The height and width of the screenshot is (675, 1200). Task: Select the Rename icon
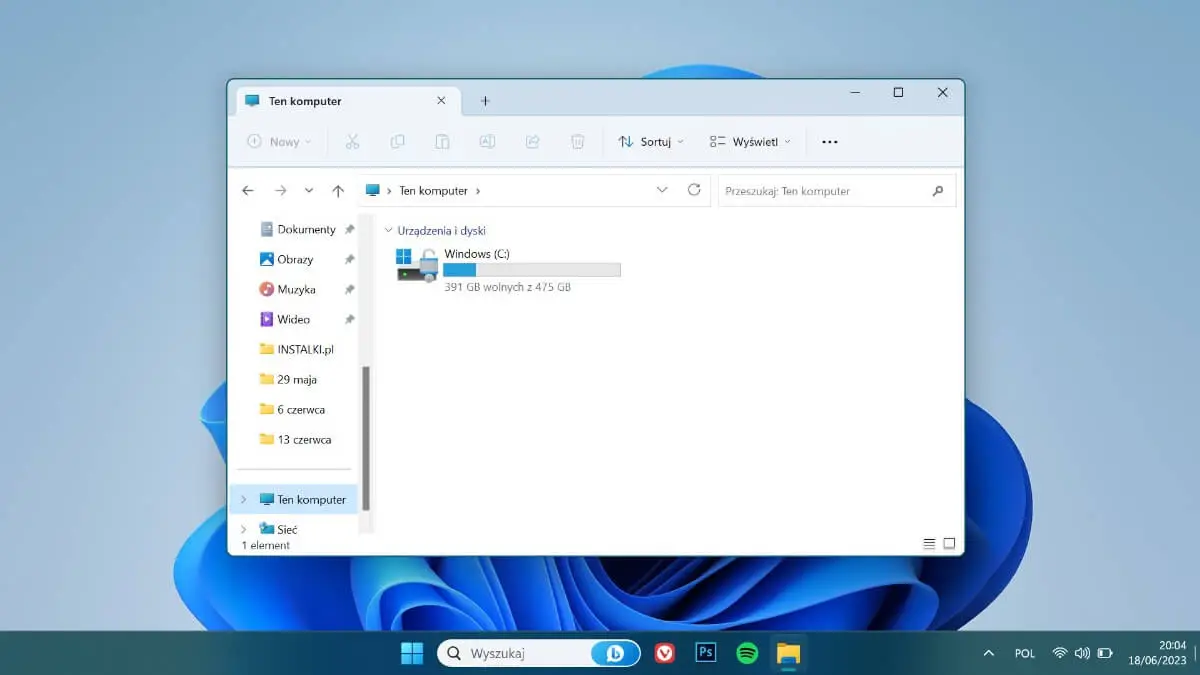point(487,141)
